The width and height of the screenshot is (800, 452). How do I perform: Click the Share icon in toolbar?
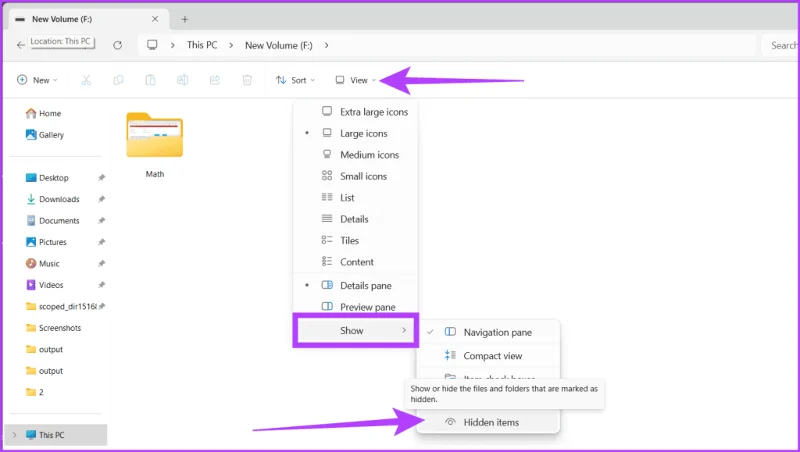[215, 80]
